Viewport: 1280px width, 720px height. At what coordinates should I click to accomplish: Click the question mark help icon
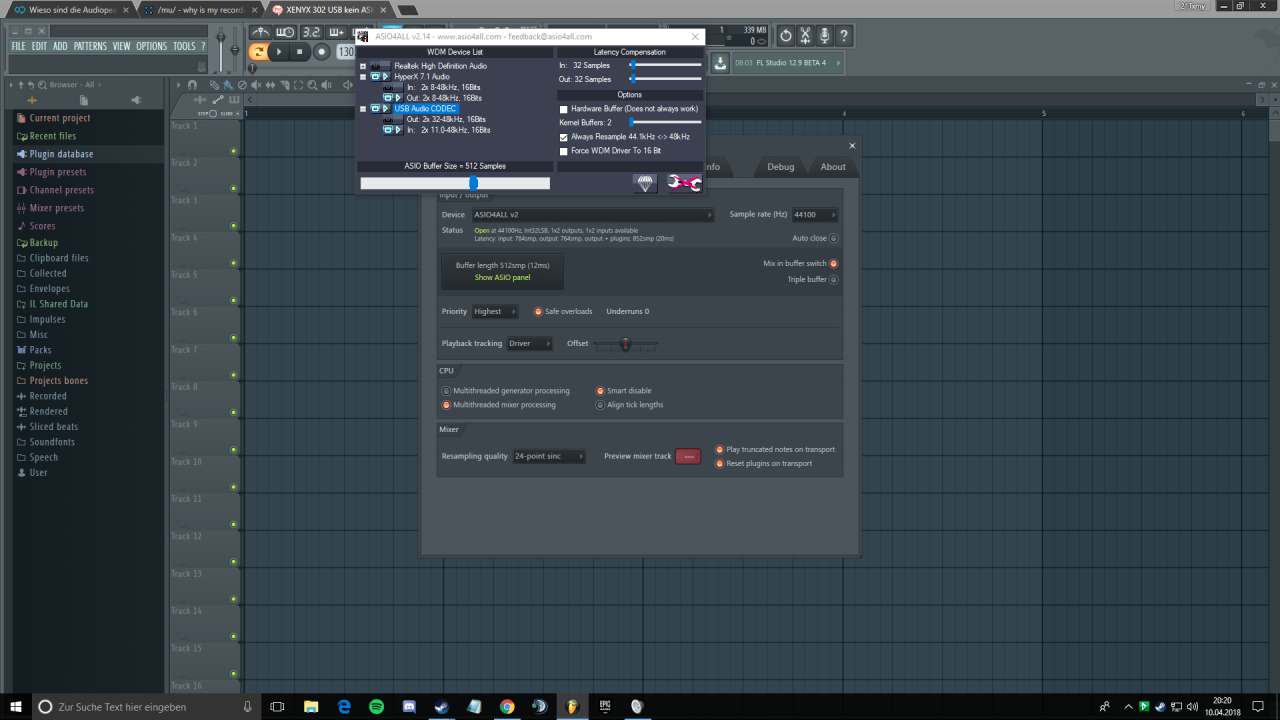click(846, 36)
